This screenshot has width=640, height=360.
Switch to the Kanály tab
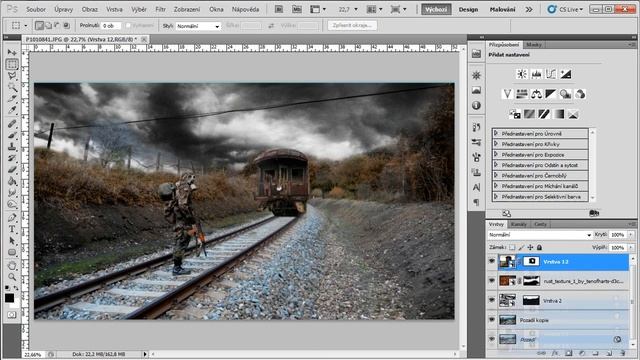click(518, 224)
